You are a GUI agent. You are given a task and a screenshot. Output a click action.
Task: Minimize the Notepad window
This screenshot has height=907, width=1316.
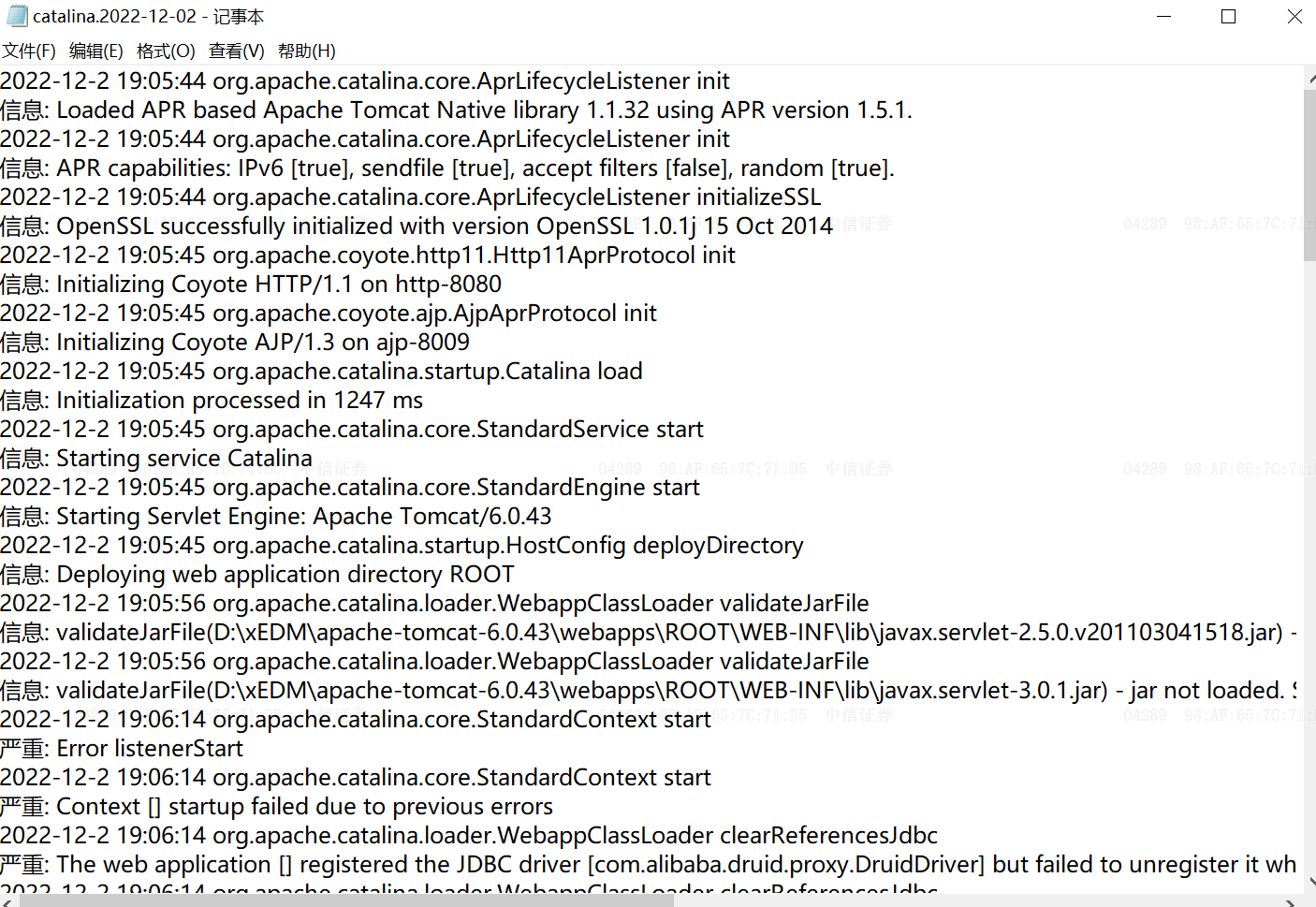pyautogui.click(x=1163, y=16)
